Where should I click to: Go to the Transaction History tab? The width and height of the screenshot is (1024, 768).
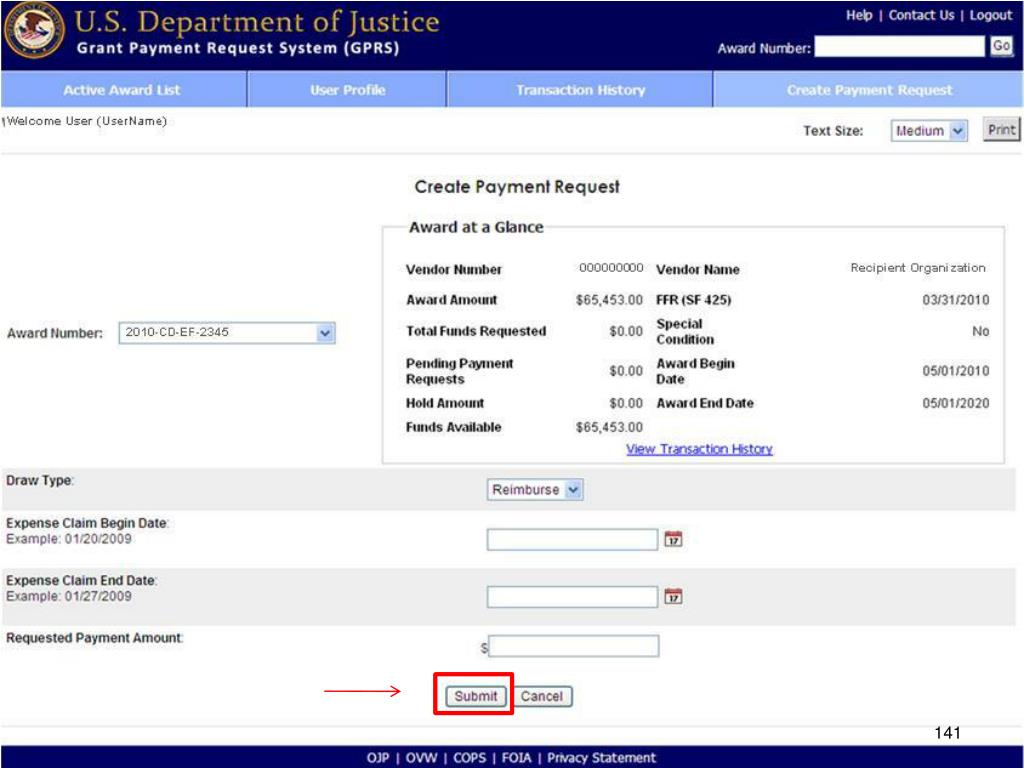click(581, 89)
